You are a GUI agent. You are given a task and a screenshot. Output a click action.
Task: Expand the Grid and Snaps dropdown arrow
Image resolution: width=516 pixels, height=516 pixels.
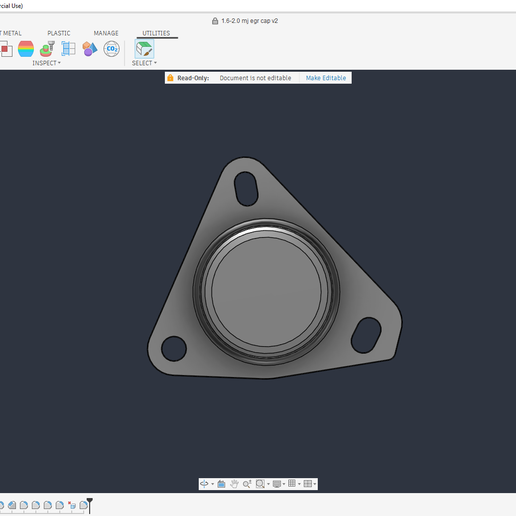tap(299, 484)
